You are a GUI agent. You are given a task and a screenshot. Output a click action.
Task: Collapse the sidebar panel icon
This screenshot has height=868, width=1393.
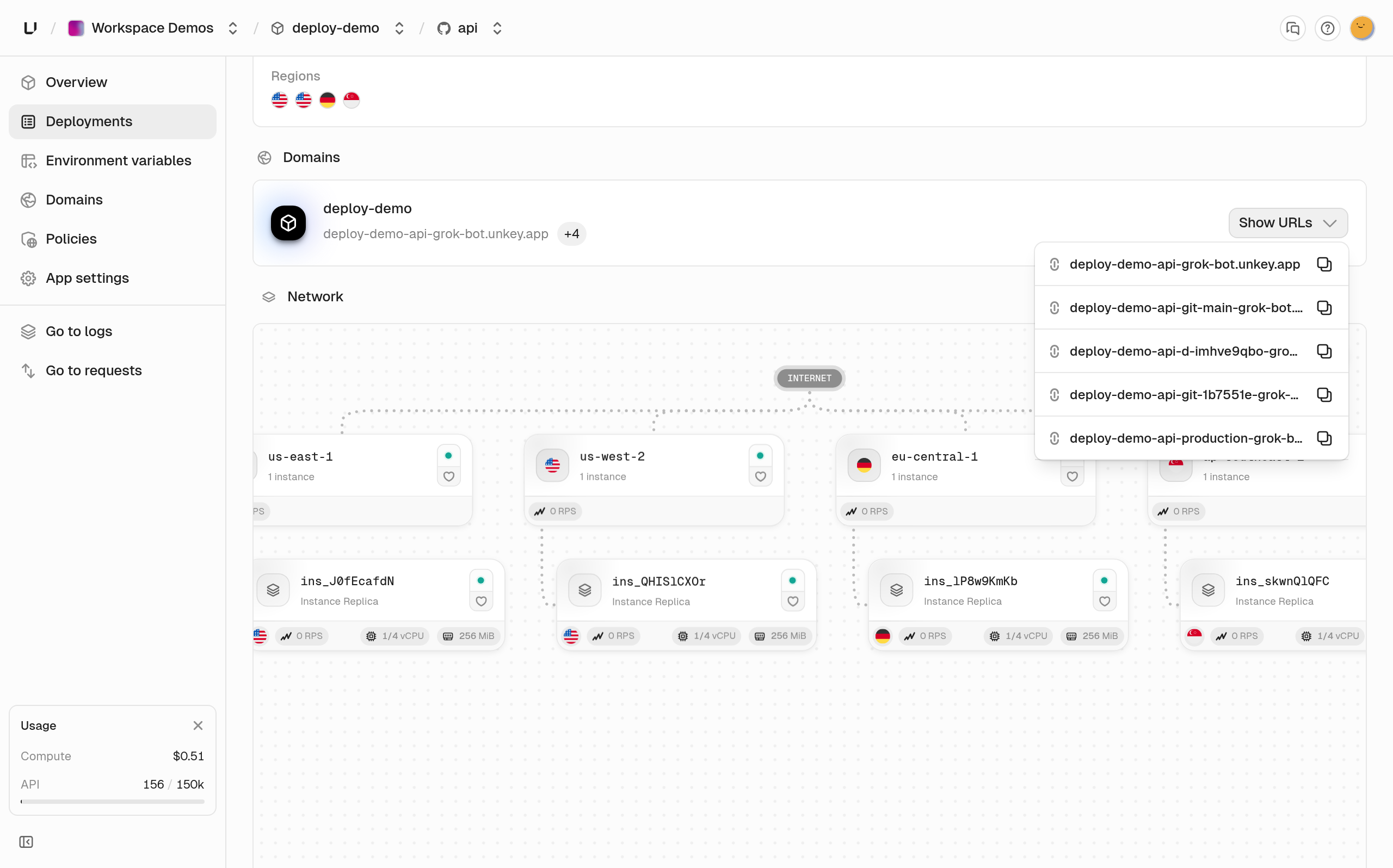point(26,841)
